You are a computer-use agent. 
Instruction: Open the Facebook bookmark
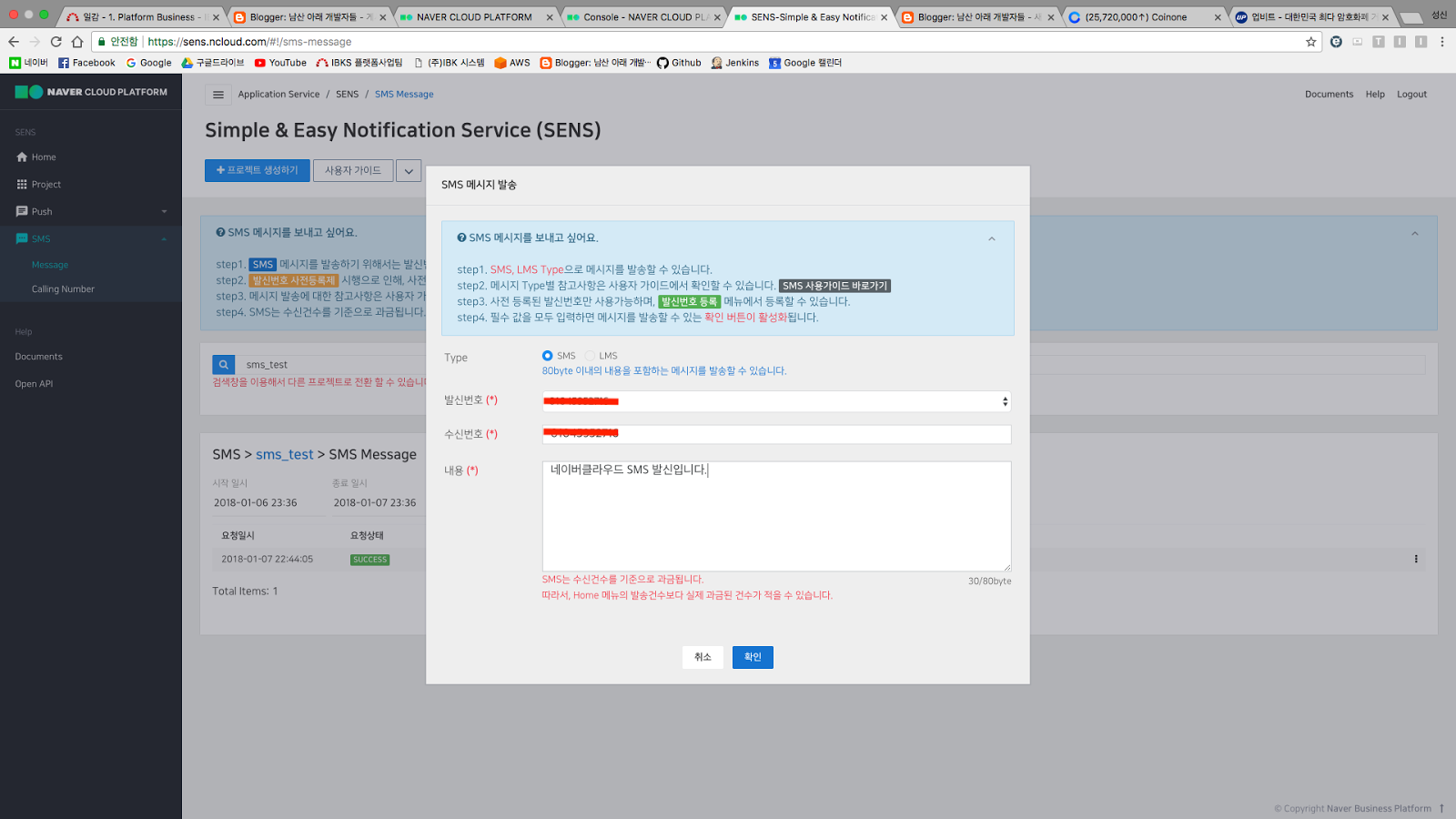[x=86, y=63]
